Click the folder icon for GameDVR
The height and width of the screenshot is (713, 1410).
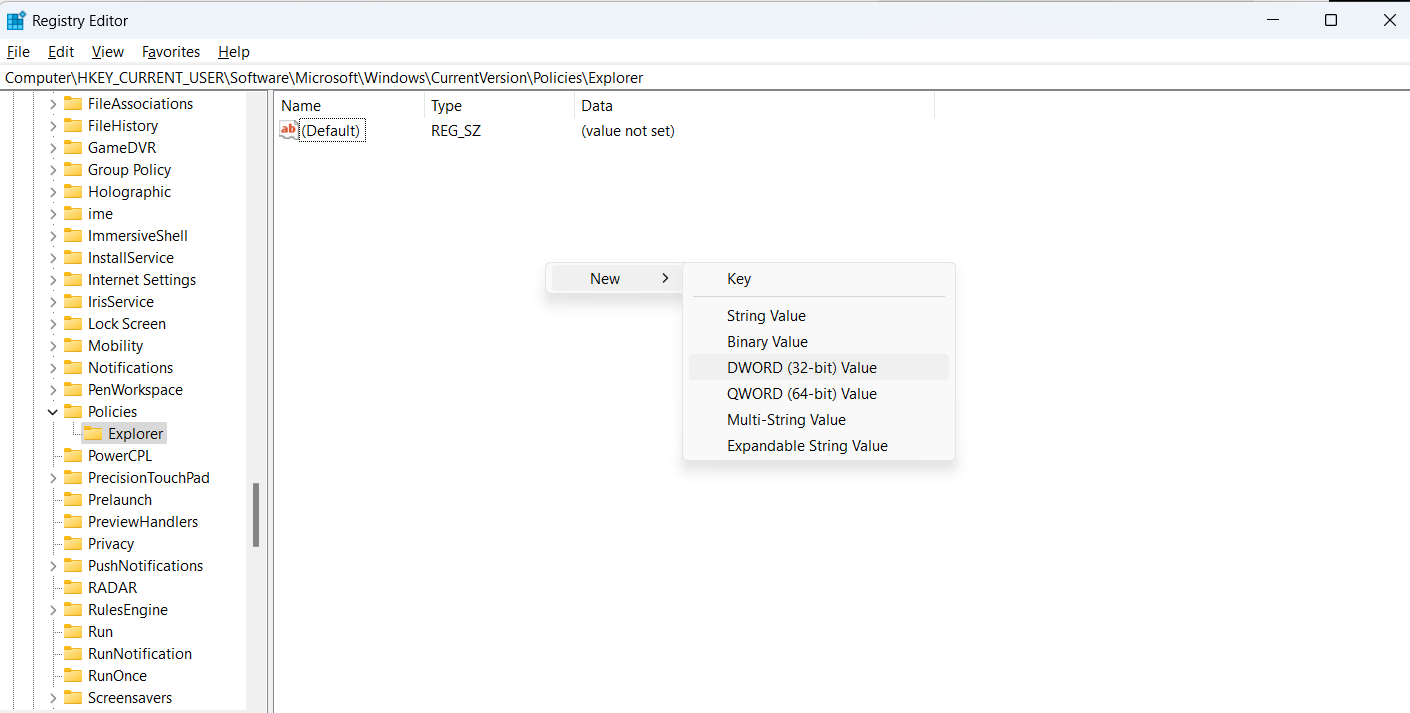73,147
